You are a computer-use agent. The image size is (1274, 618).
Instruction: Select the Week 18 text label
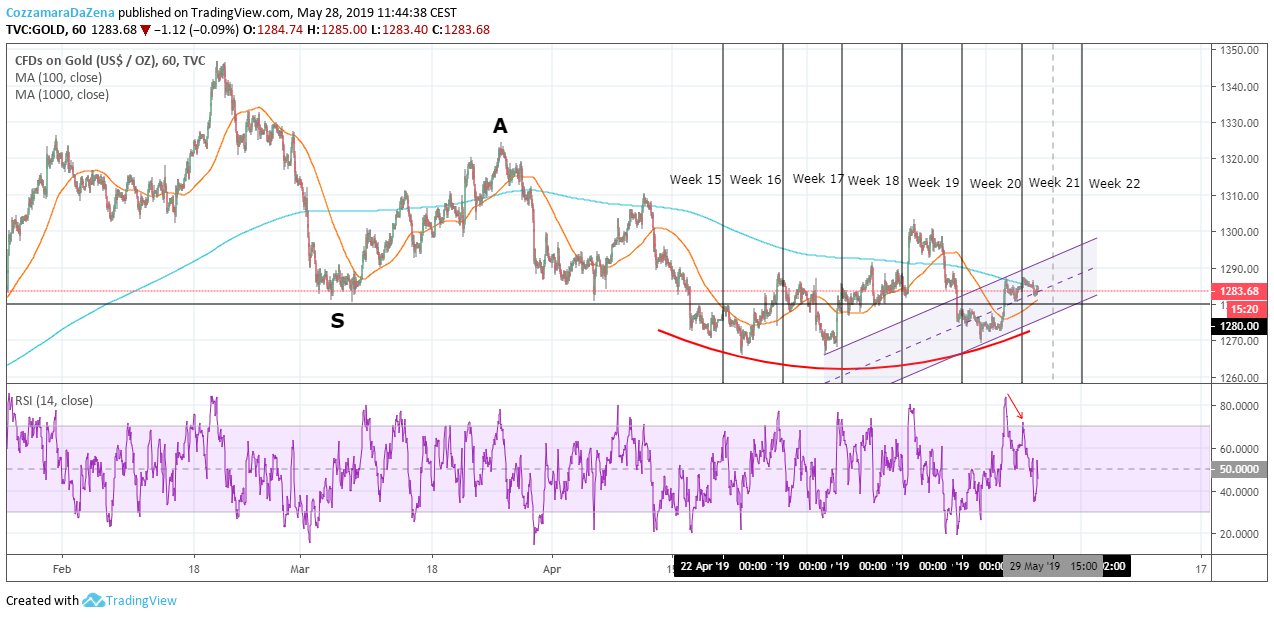click(873, 181)
